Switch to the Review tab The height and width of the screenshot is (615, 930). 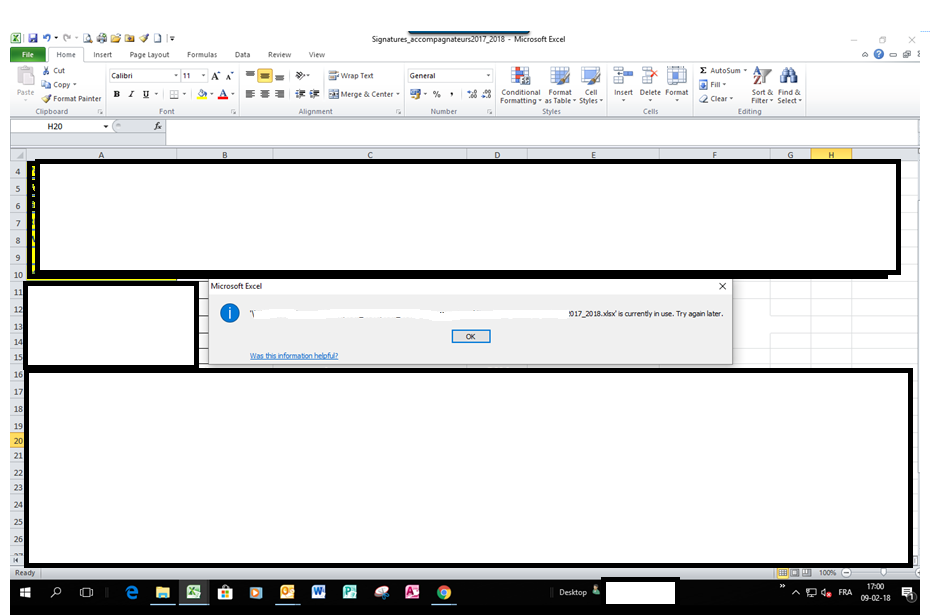tap(279, 55)
